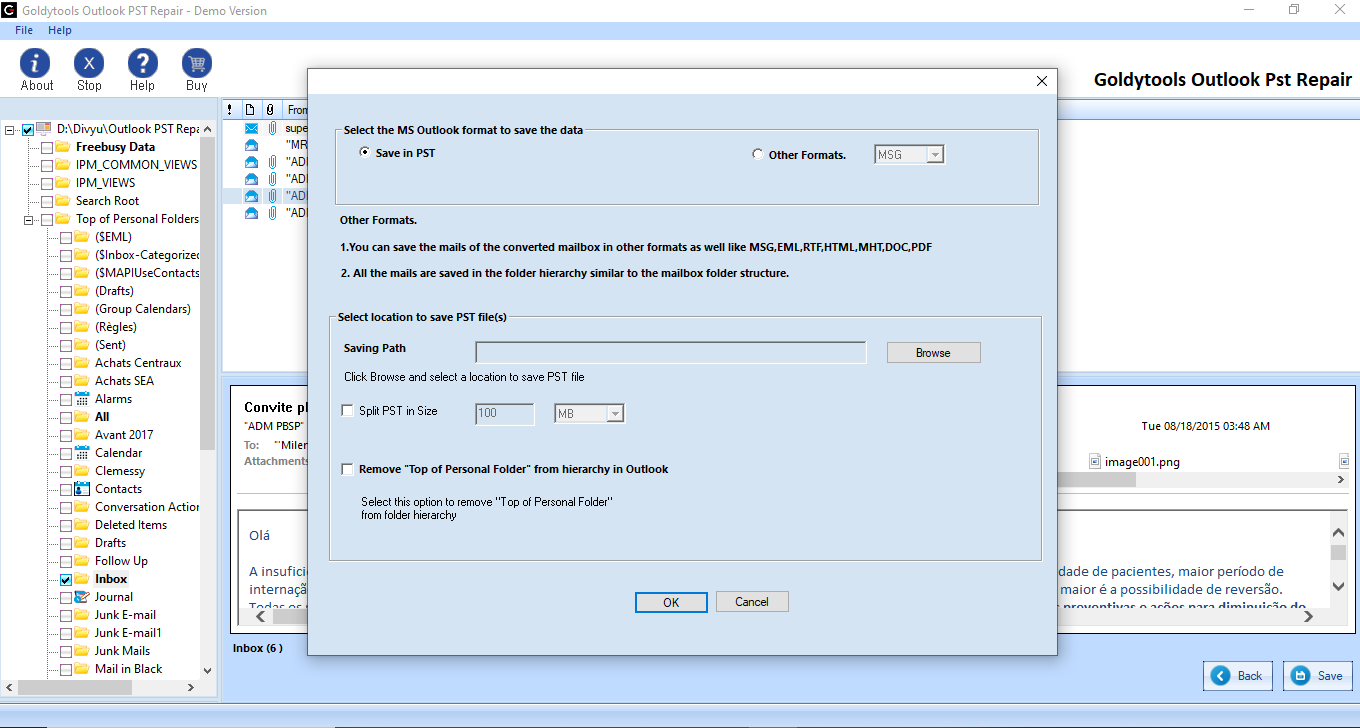
Task: Click the Contacts card icon
Action: [x=82, y=489]
